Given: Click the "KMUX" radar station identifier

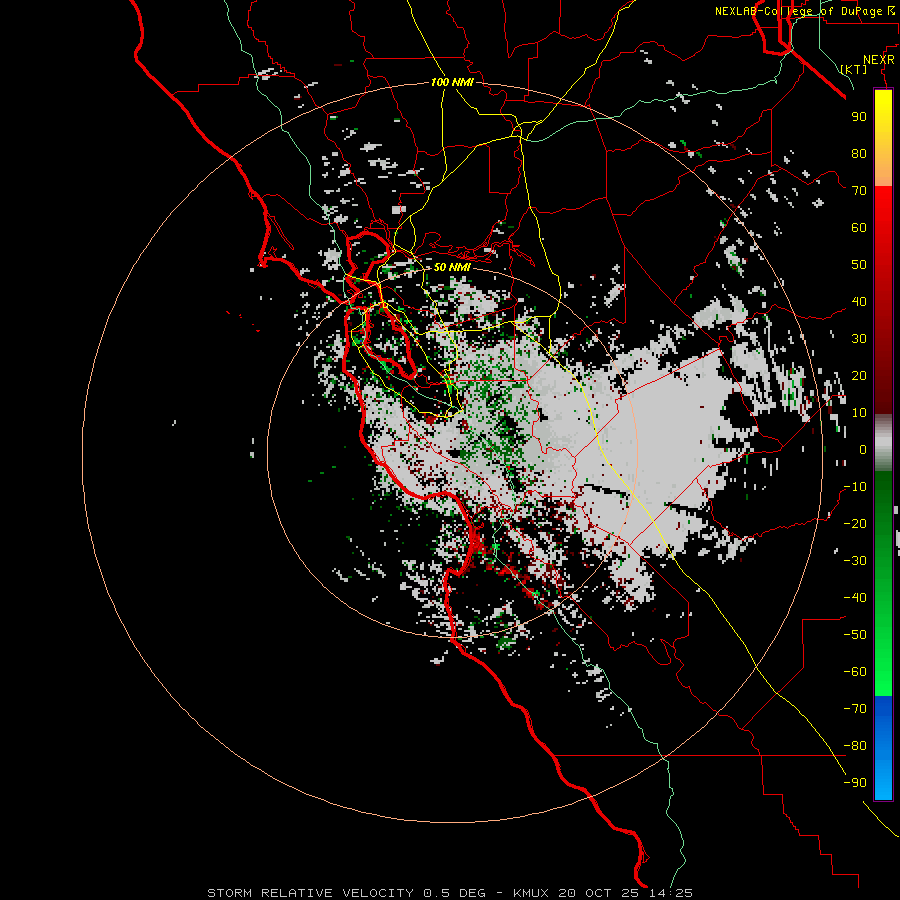Looking at the screenshot, I should [530, 893].
